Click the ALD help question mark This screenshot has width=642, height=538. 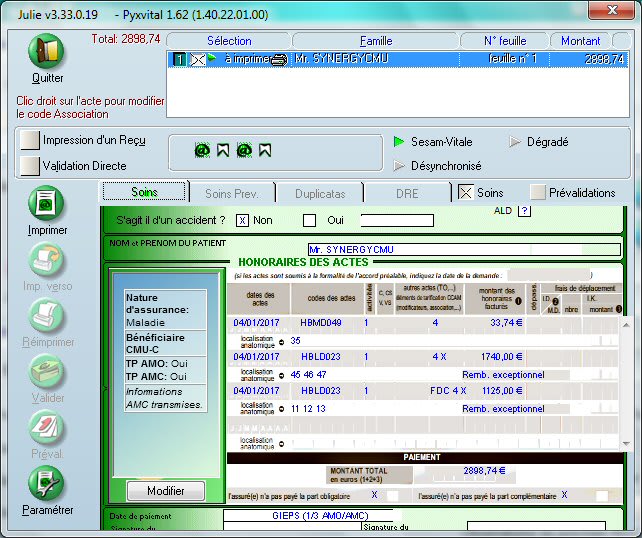(525, 211)
